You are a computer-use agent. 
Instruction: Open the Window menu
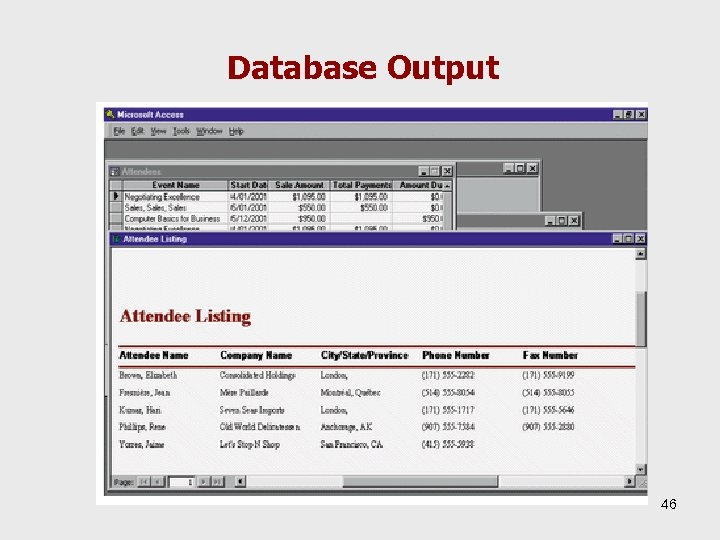(x=209, y=131)
